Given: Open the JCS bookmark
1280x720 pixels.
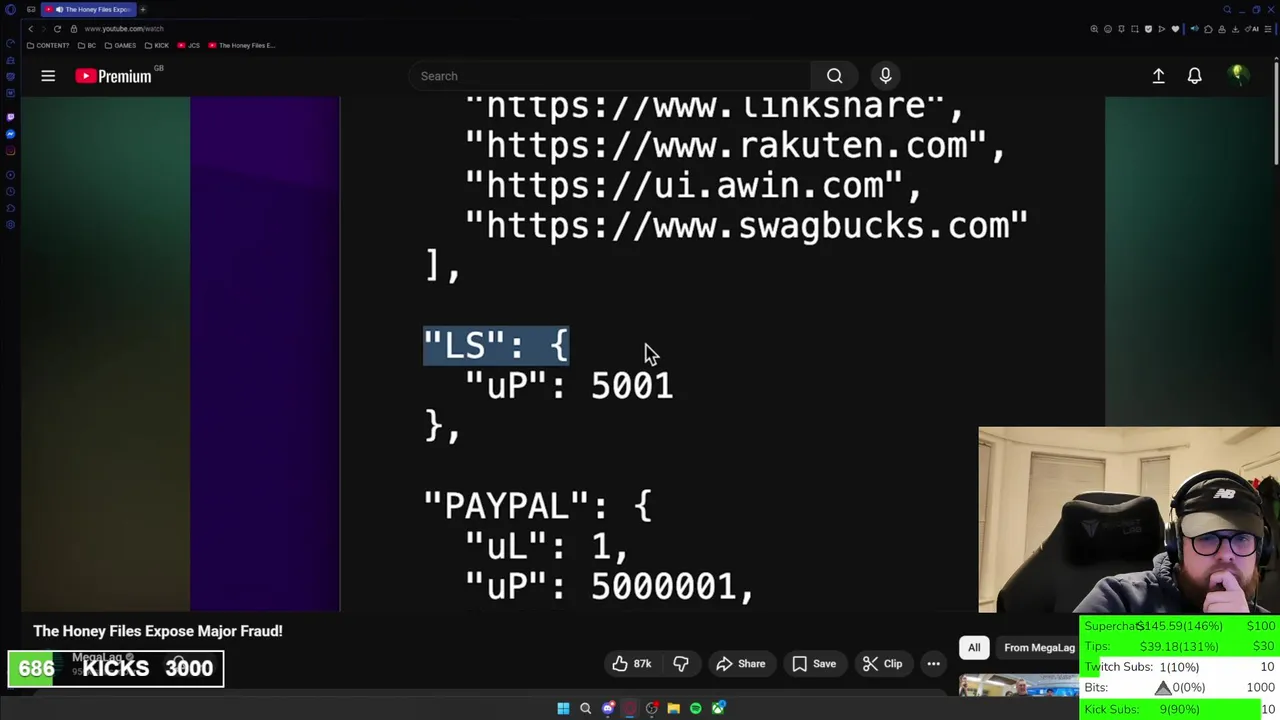Looking at the screenshot, I should pyautogui.click(x=189, y=45).
